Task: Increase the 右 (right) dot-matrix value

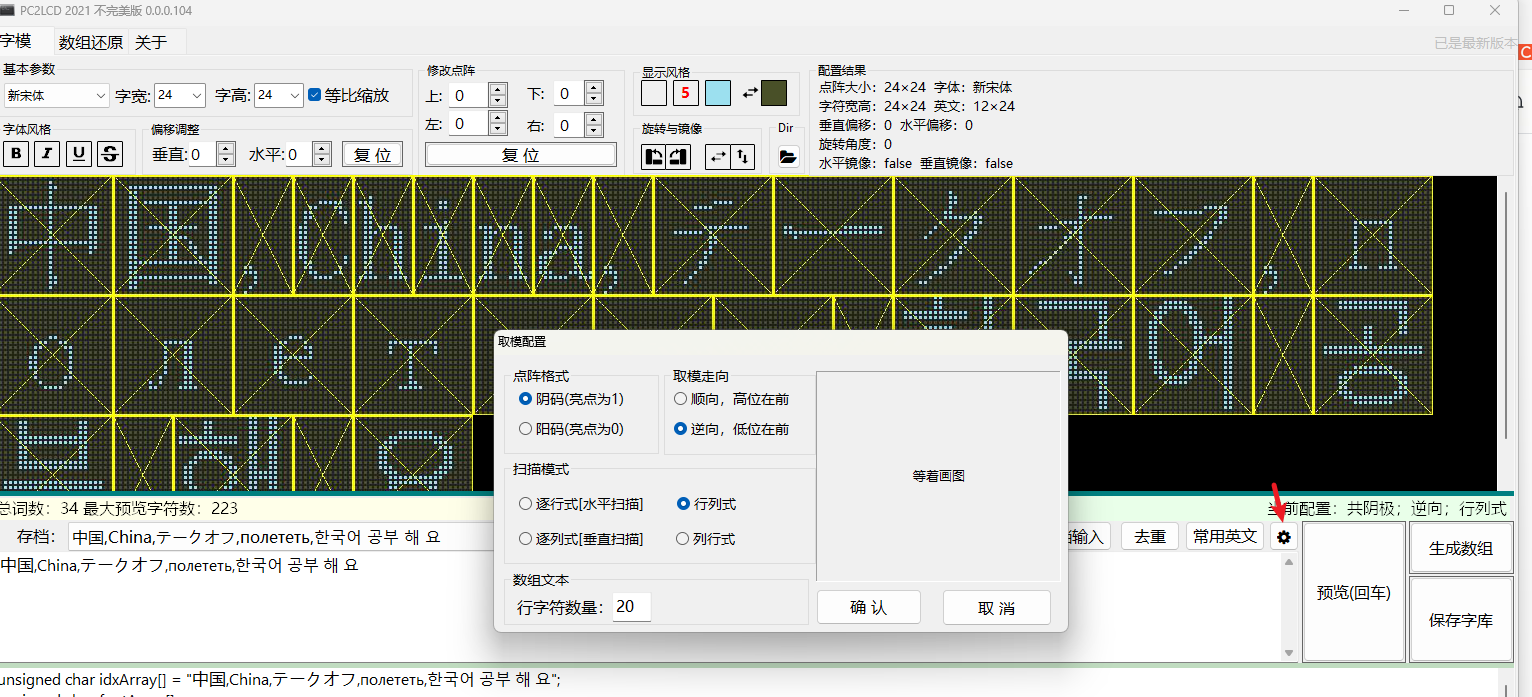Action: pyautogui.click(x=594, y=119)
